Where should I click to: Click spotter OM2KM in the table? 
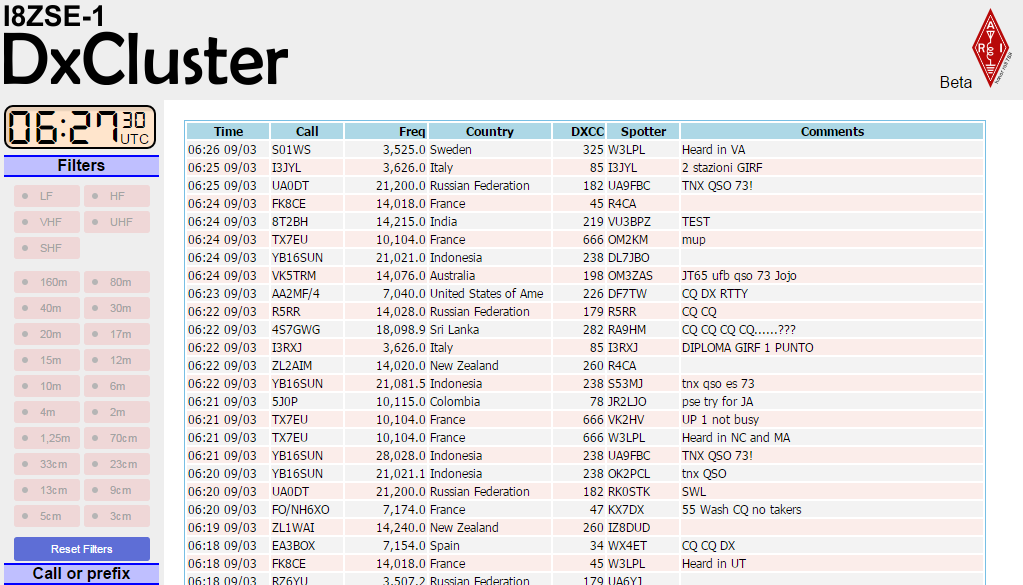click(x=628, y=240)
